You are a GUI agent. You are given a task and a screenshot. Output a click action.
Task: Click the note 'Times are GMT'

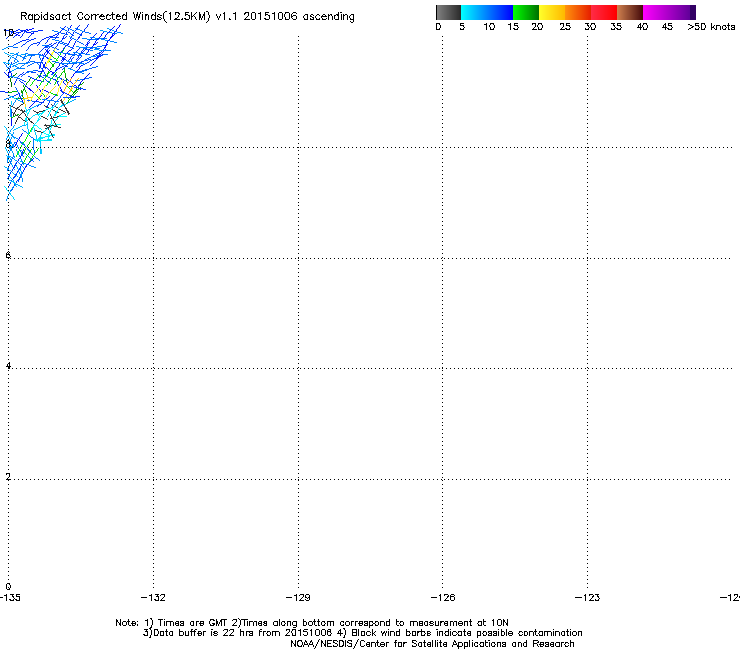tap(193, 623)
